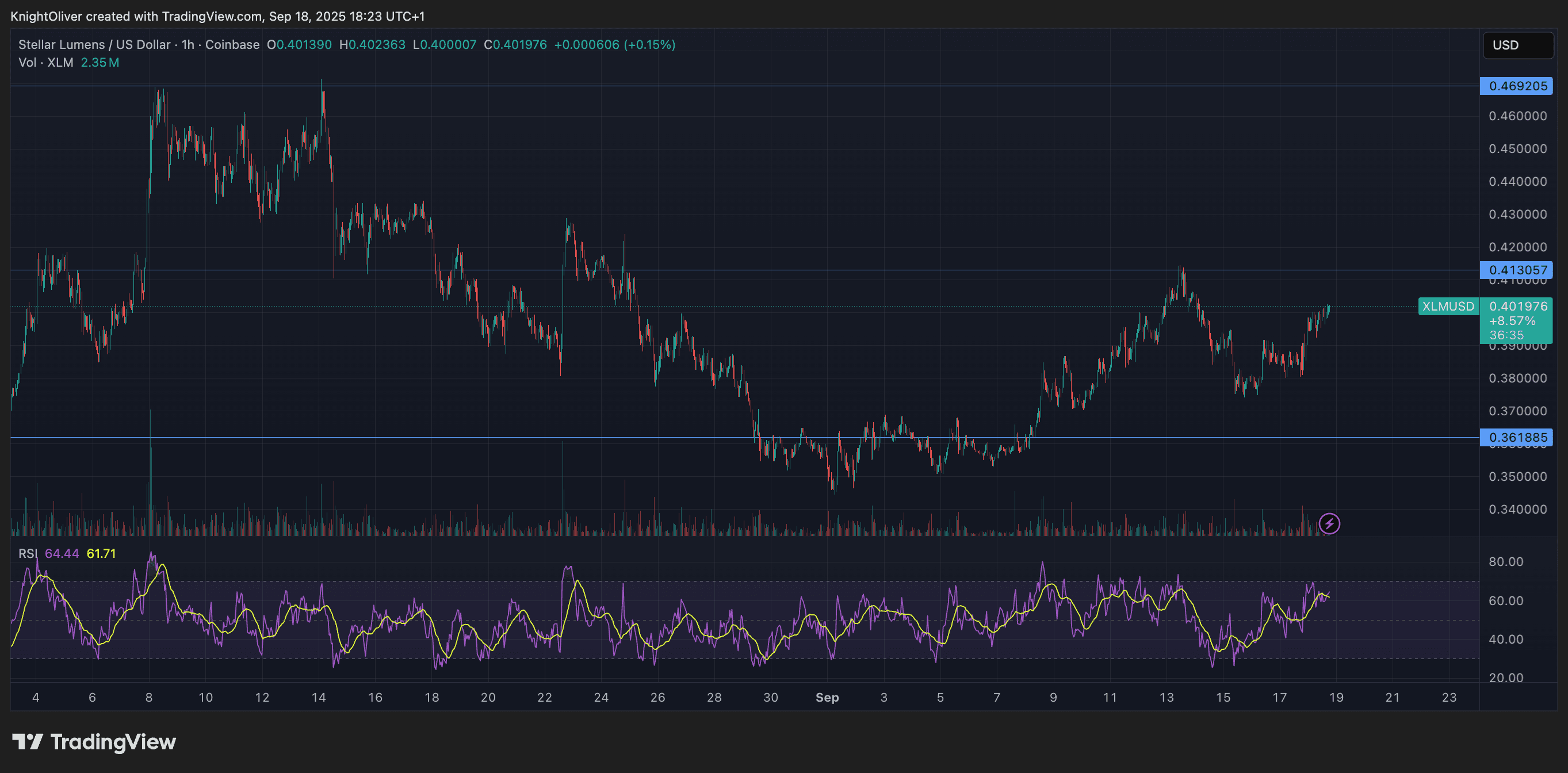The height and width of the screenshot is (773, 1568).
Task: Click Sep on the time axis
Action: [x=827, y=698]
